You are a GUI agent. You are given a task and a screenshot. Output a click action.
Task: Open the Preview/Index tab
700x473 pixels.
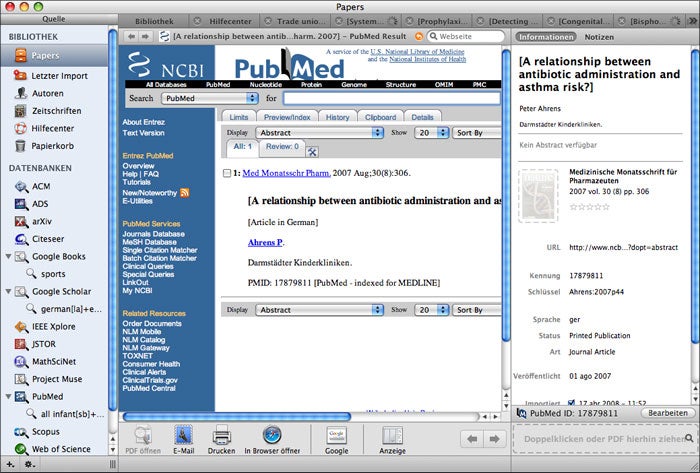tap(287, 117)
